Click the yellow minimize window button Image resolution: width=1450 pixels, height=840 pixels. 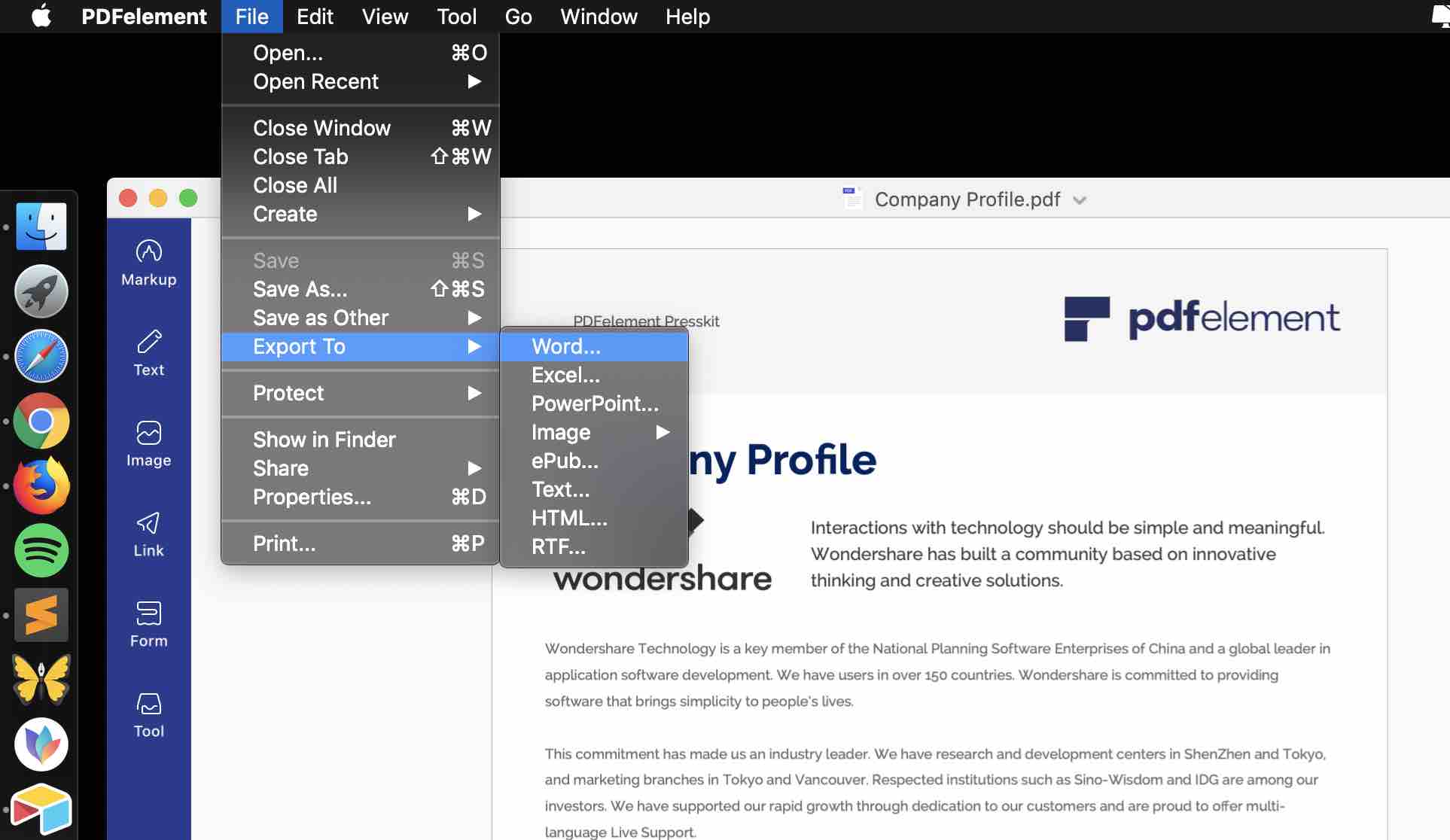158,198
